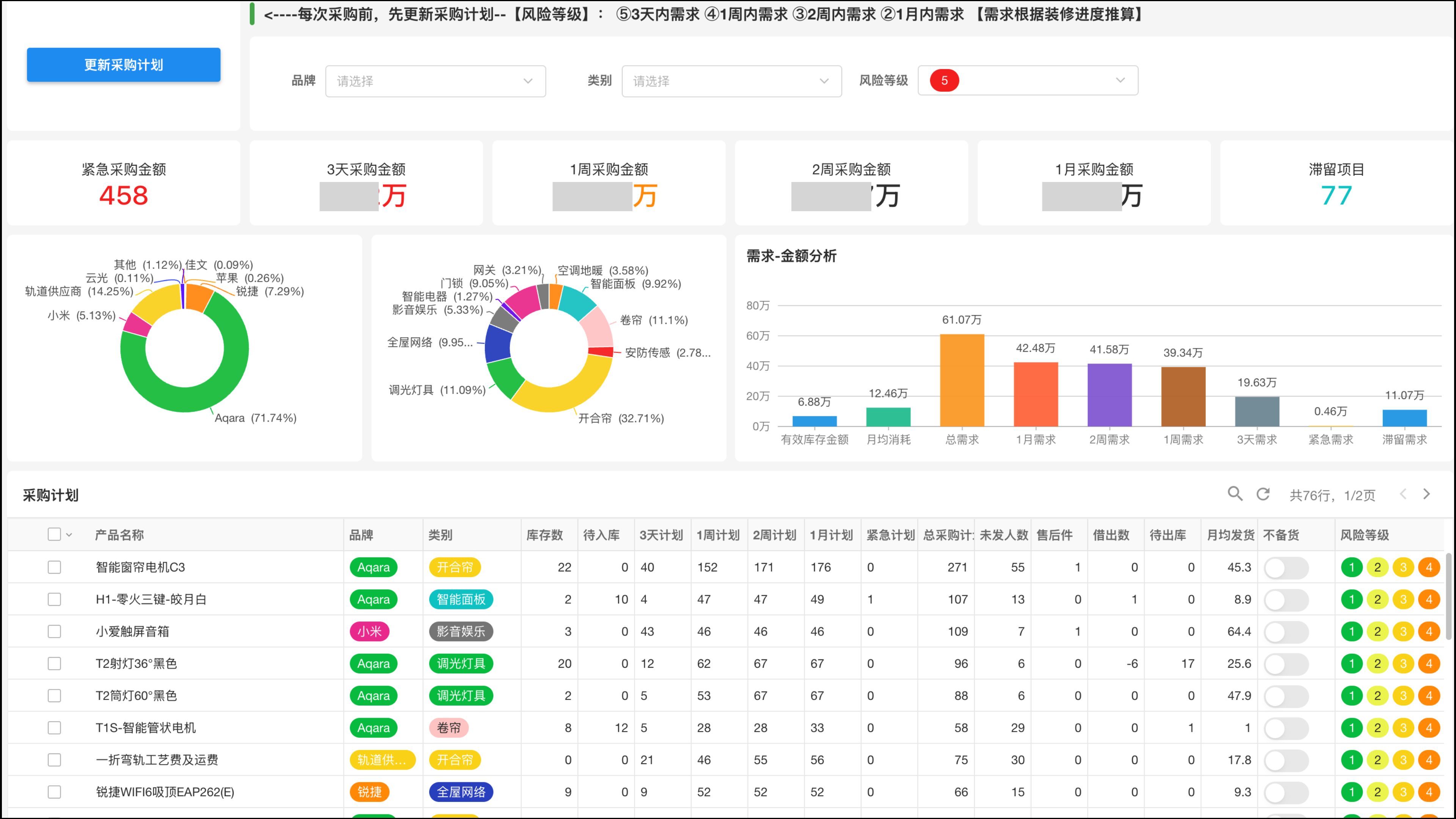Click the red 5 risk-level tag

point(944,80)
